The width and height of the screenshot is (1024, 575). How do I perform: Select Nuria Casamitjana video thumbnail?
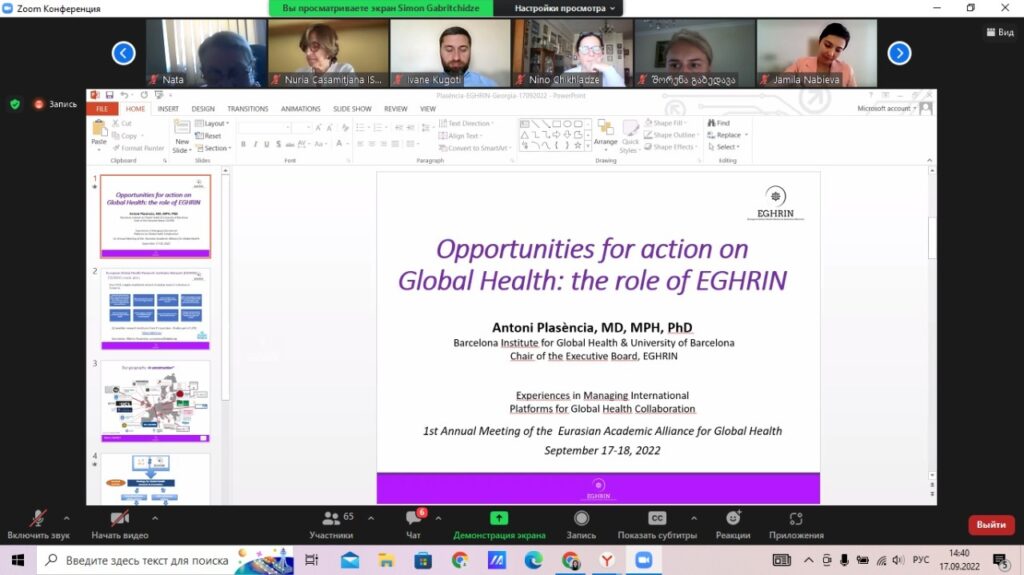(328, 53)
